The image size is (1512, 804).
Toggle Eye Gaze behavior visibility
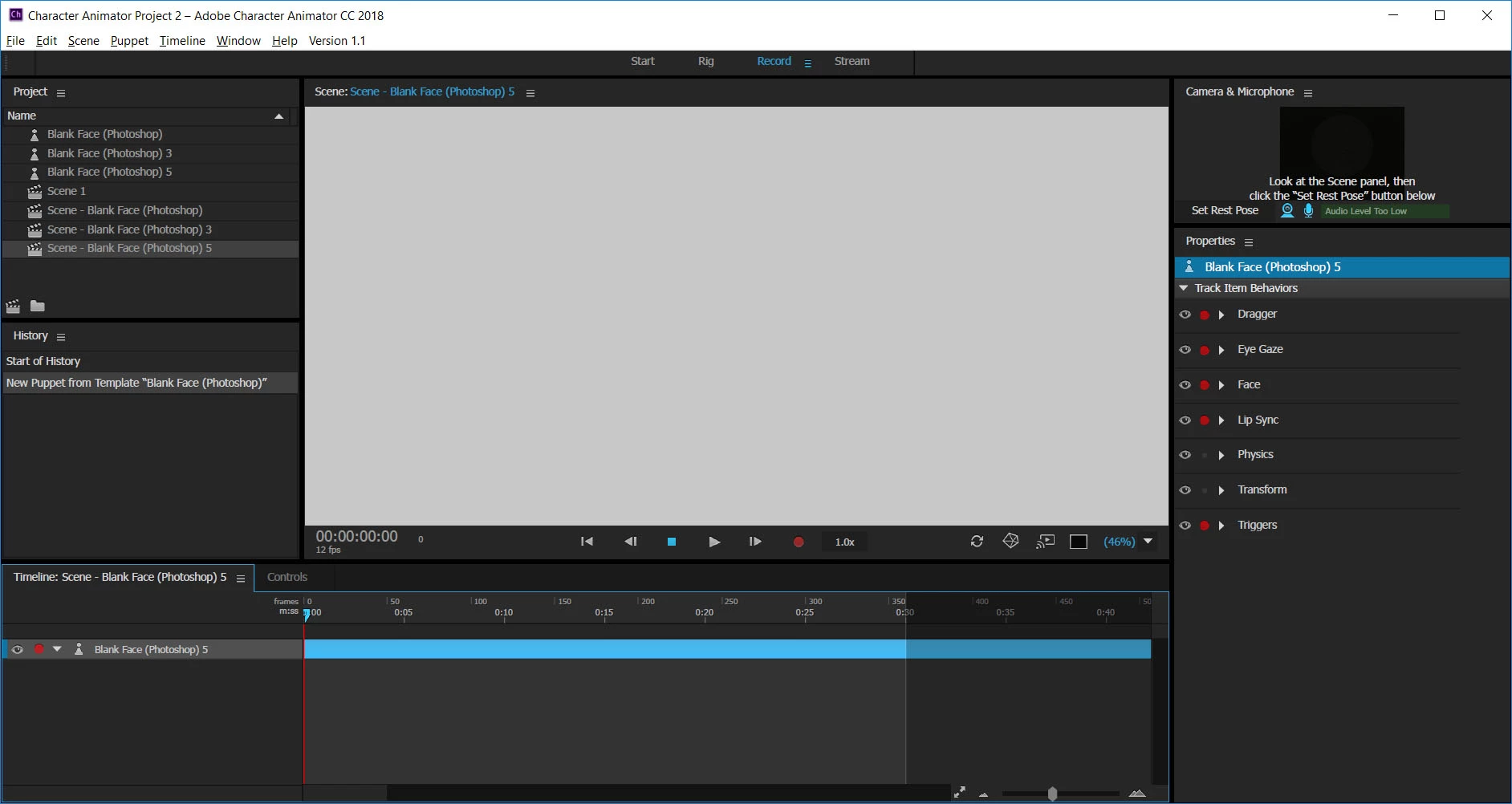tap(1185, 350)
